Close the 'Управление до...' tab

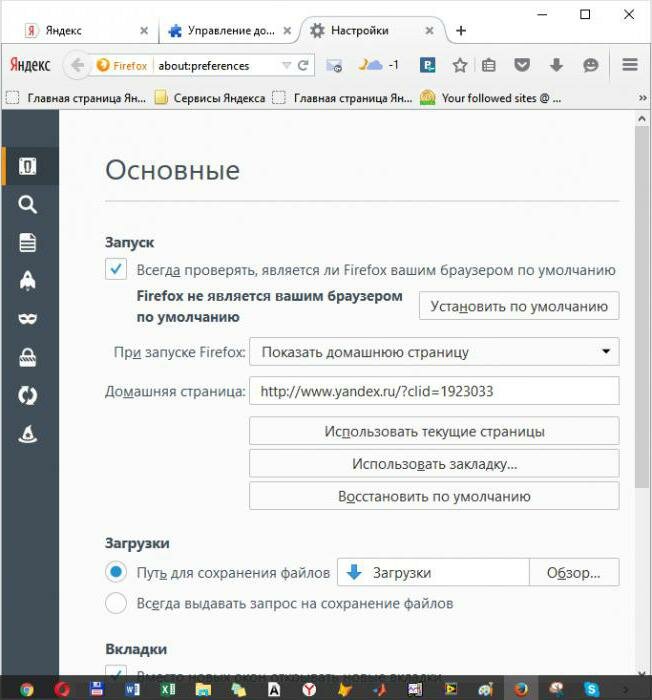coord(287,31)
